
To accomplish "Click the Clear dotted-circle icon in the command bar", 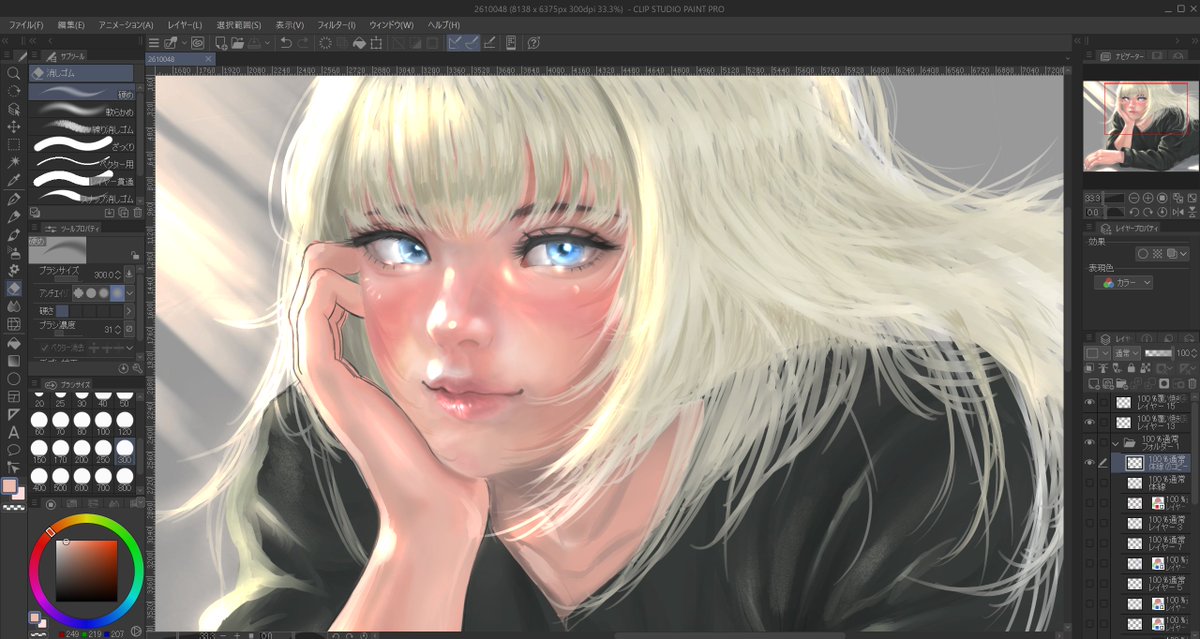I will (x=326, y=43).
